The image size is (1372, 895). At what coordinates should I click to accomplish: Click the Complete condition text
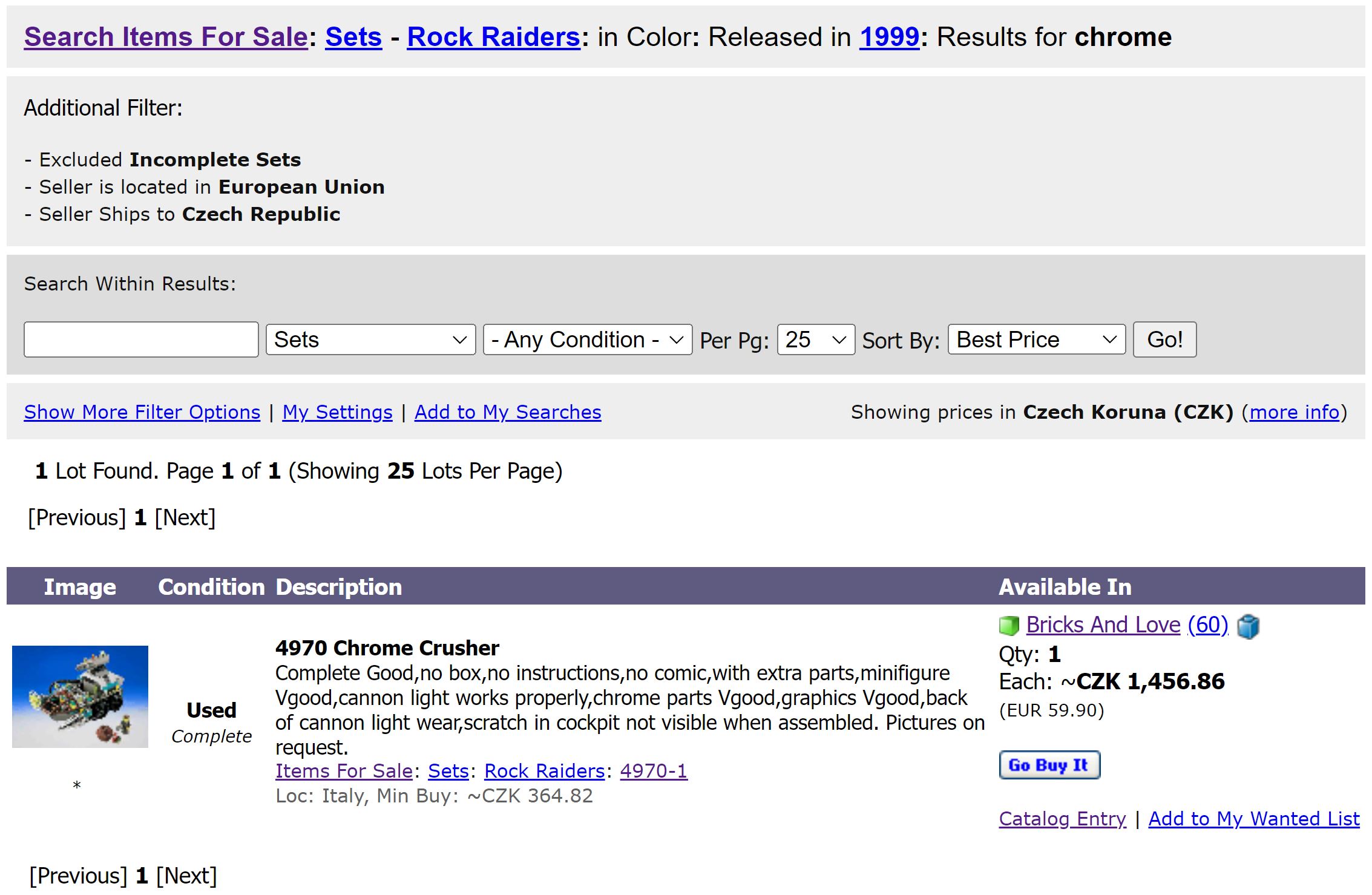pyautogui.click(x=211, y=736)
